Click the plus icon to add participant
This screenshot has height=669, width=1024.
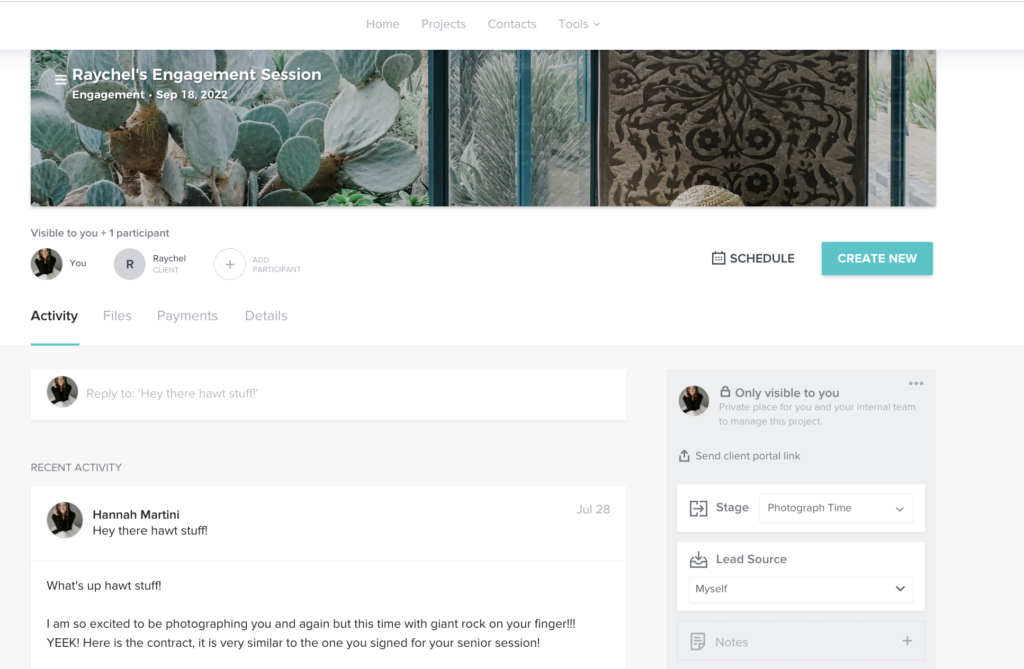coord(230,265)
